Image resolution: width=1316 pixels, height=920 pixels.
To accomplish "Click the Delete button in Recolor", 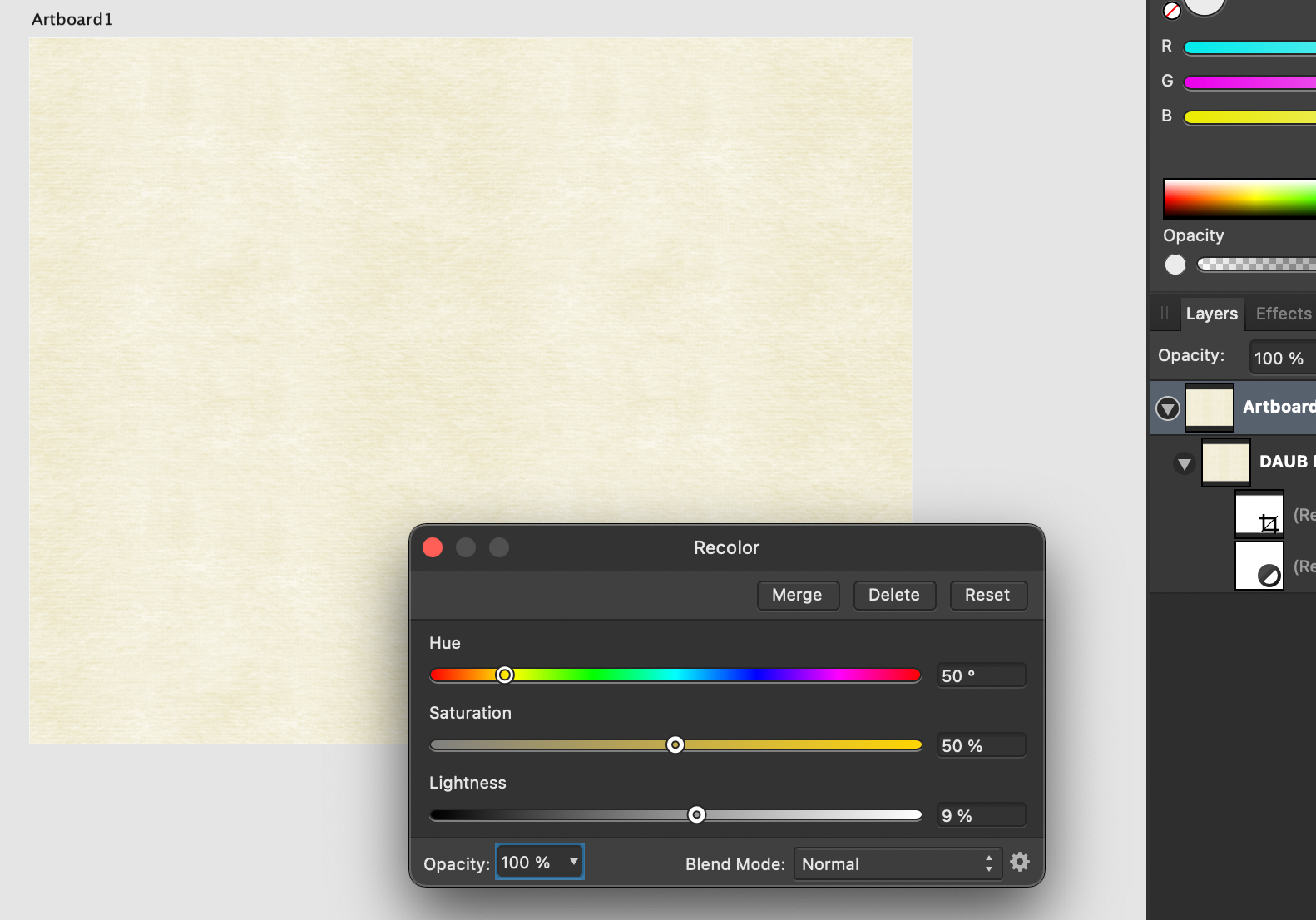I will click(894, 595).
